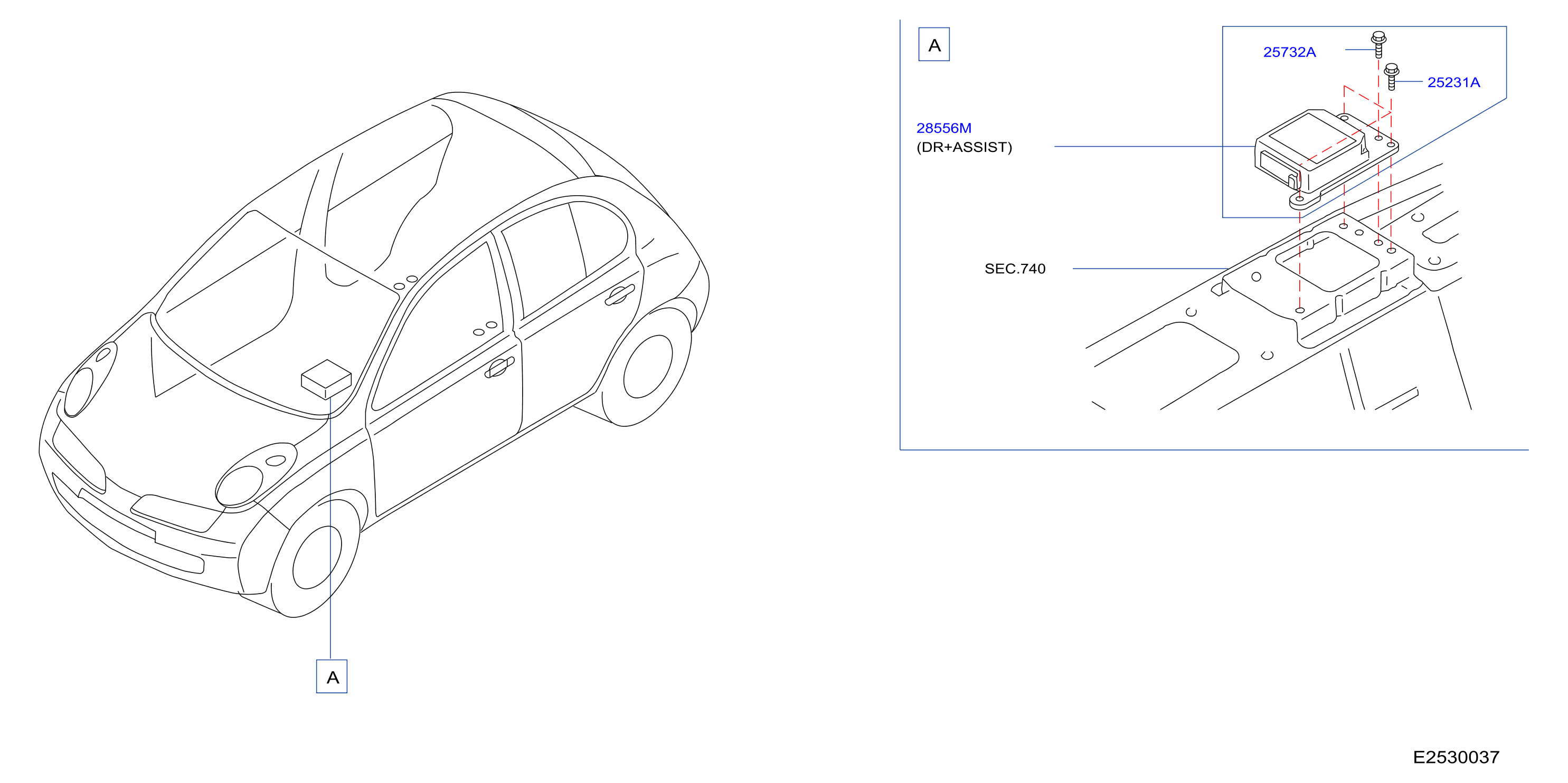Click the A callout box below the car
The width and height of the screenshot is (1568, 783).
332,676
